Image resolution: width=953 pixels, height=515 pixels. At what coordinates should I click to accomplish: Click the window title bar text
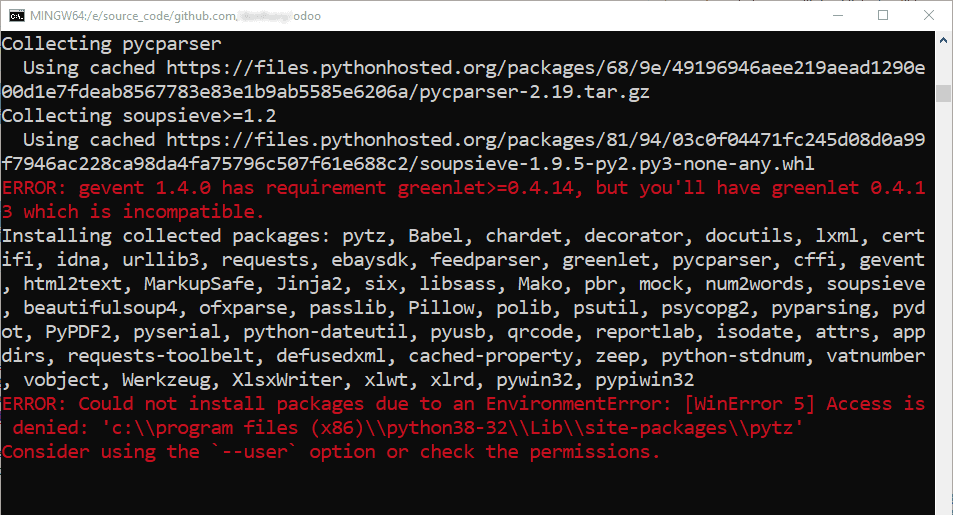click(x=176, y=16)
